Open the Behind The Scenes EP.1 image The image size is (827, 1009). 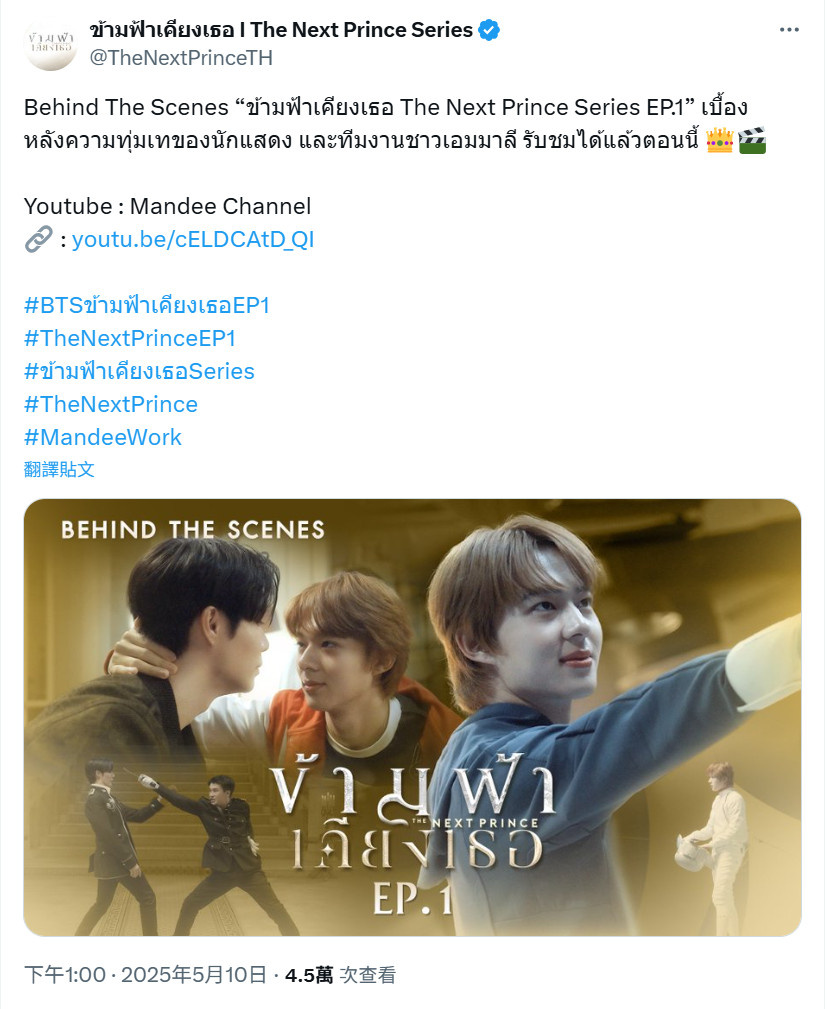[x=413, y=717]
